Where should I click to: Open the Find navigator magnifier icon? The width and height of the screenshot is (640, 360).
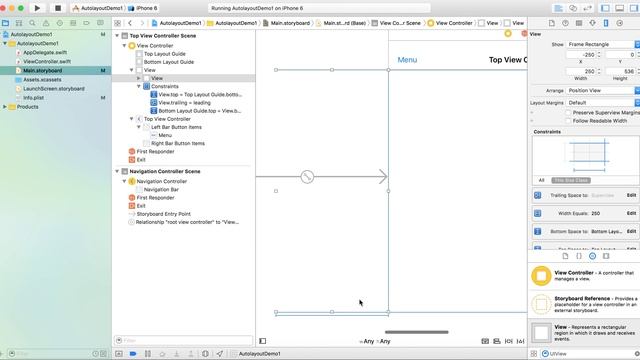32,23
